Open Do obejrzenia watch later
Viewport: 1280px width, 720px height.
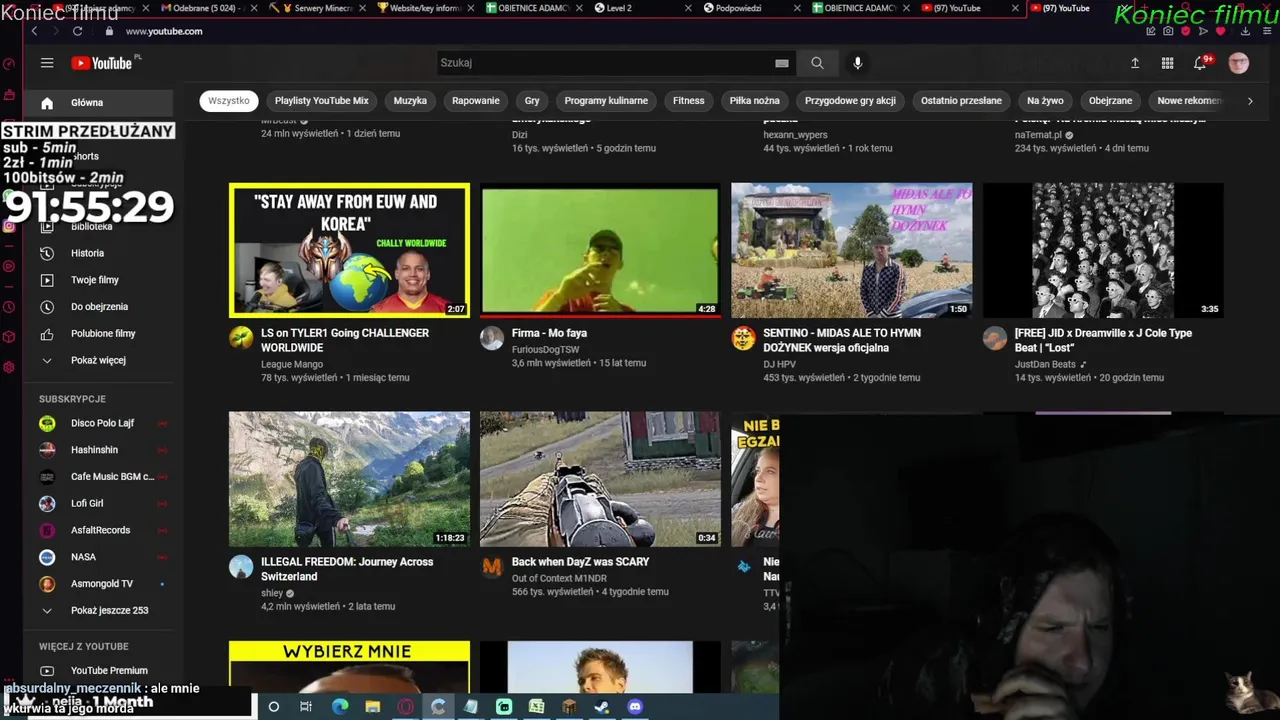pos(98,307)
